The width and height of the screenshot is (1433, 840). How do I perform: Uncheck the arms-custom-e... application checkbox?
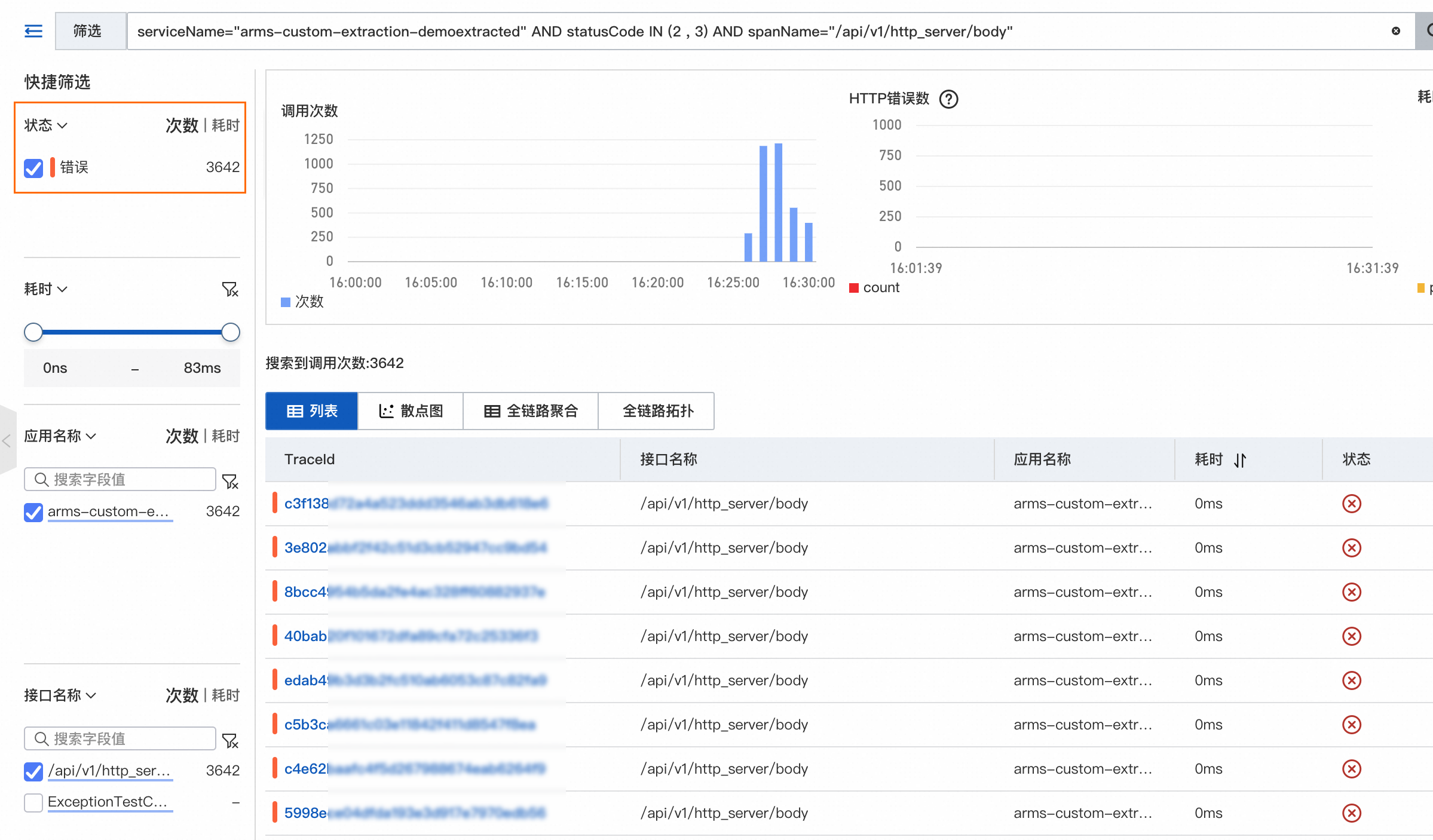pyautogui.click(x=33, y=512)
